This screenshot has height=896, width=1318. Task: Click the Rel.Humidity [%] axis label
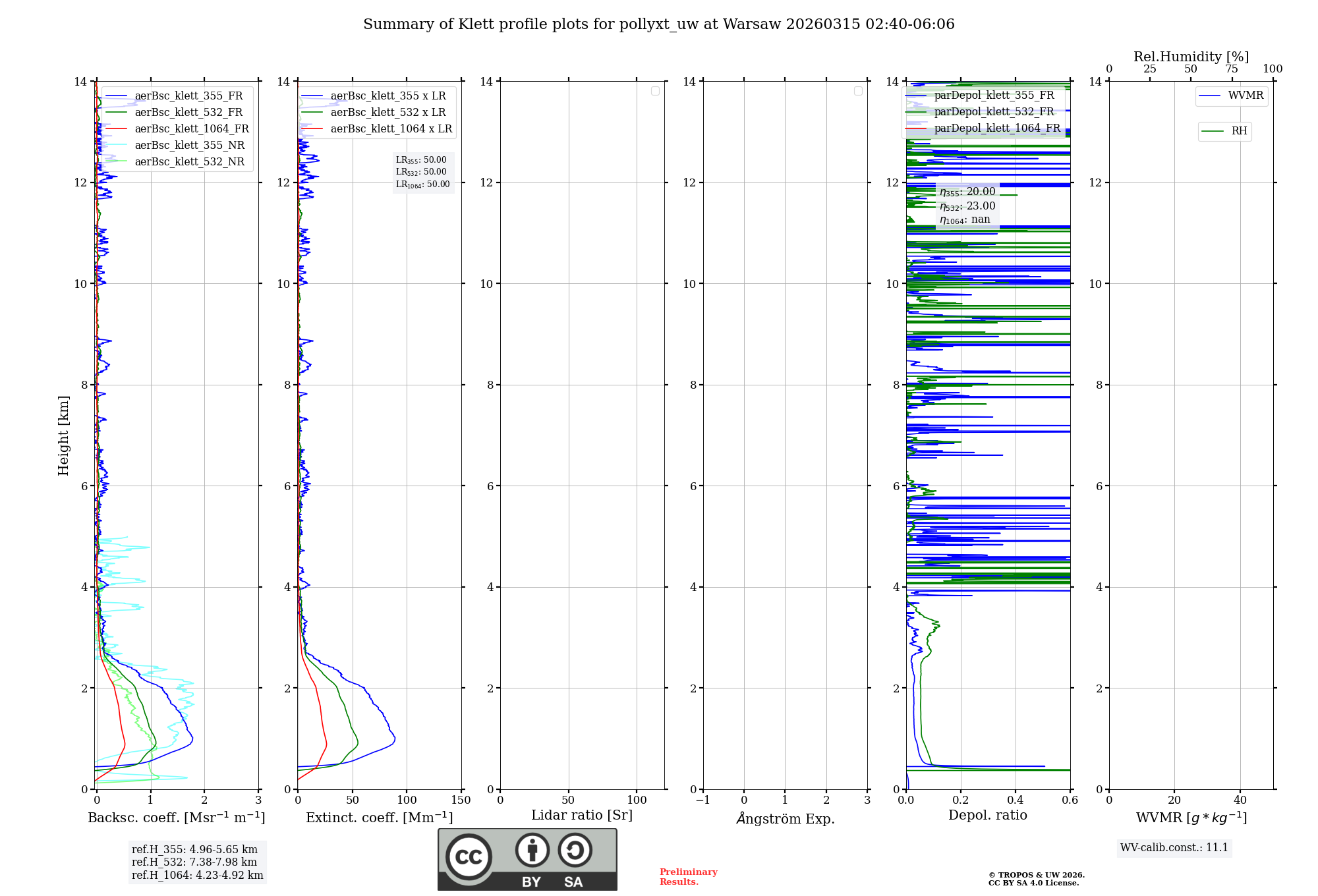[x=1191, y=57]
